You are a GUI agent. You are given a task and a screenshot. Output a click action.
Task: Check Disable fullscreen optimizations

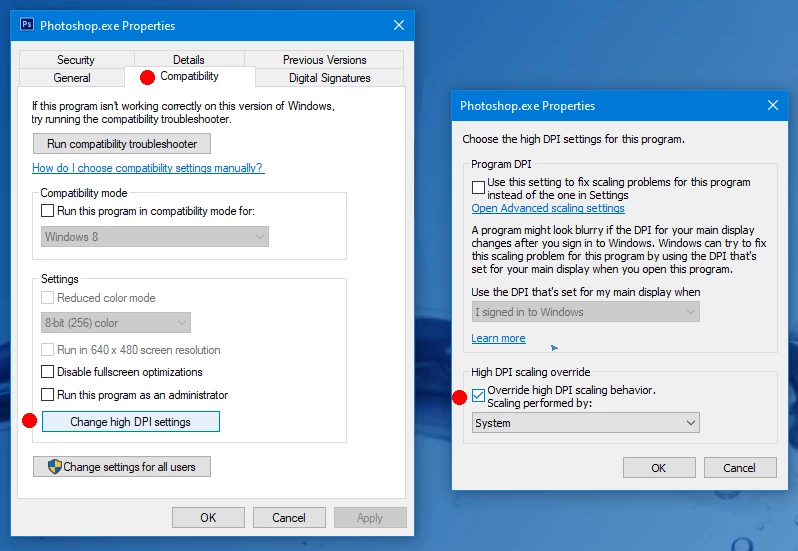[x=47, y=372]
